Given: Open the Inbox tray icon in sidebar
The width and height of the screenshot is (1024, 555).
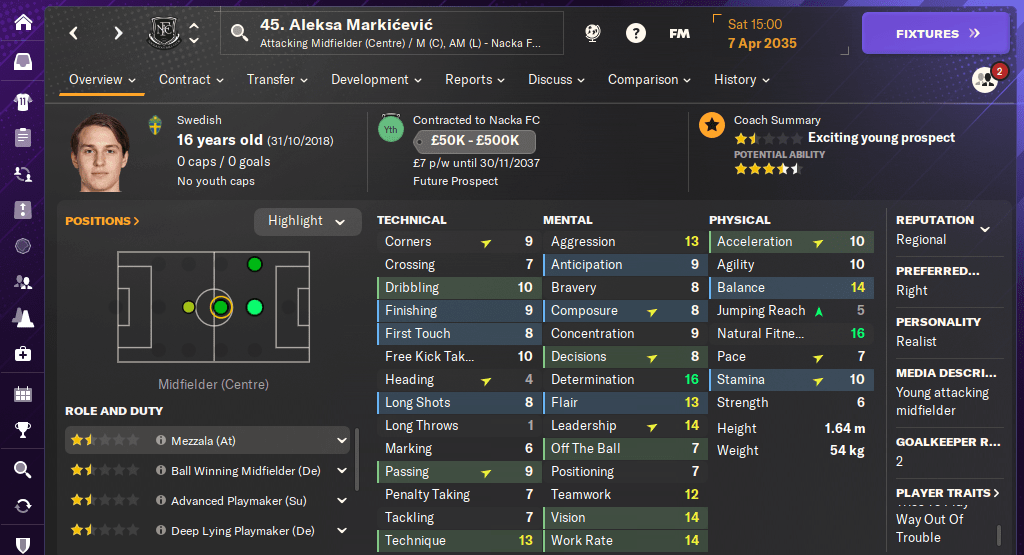Looking at the screenshot, I should point(22,62).
